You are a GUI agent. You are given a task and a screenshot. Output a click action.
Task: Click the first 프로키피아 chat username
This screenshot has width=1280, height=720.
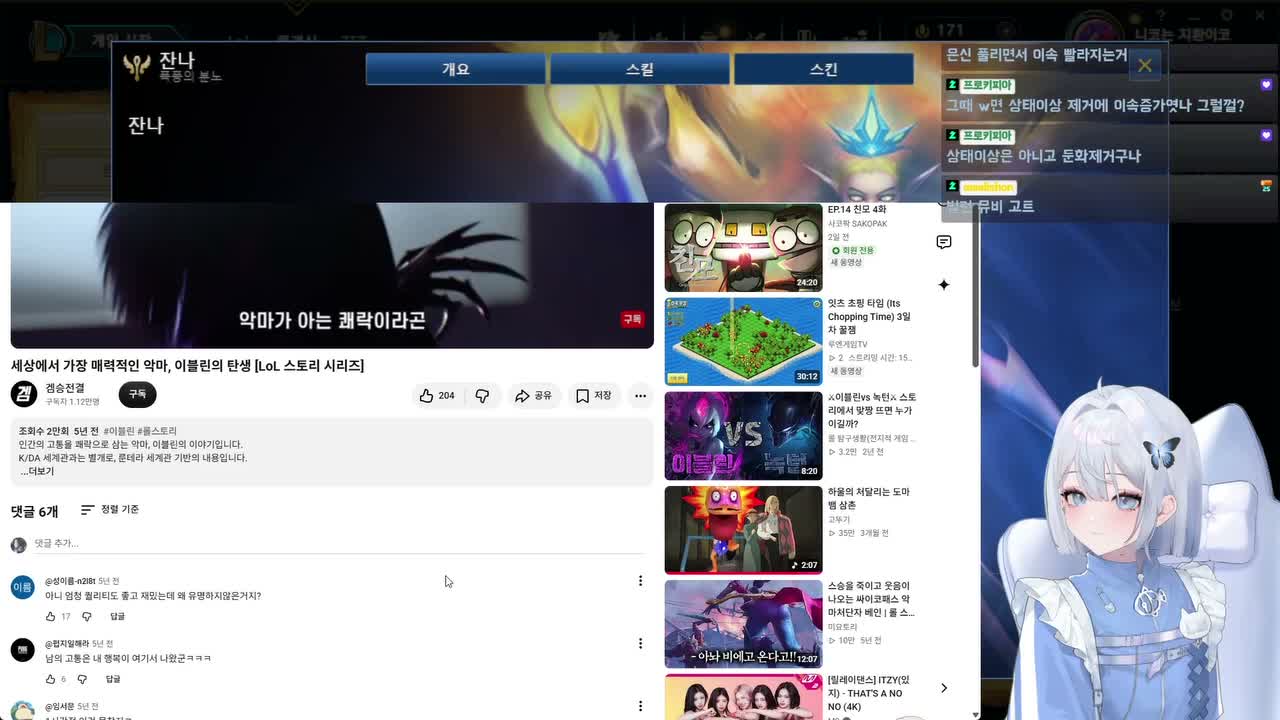988,85
